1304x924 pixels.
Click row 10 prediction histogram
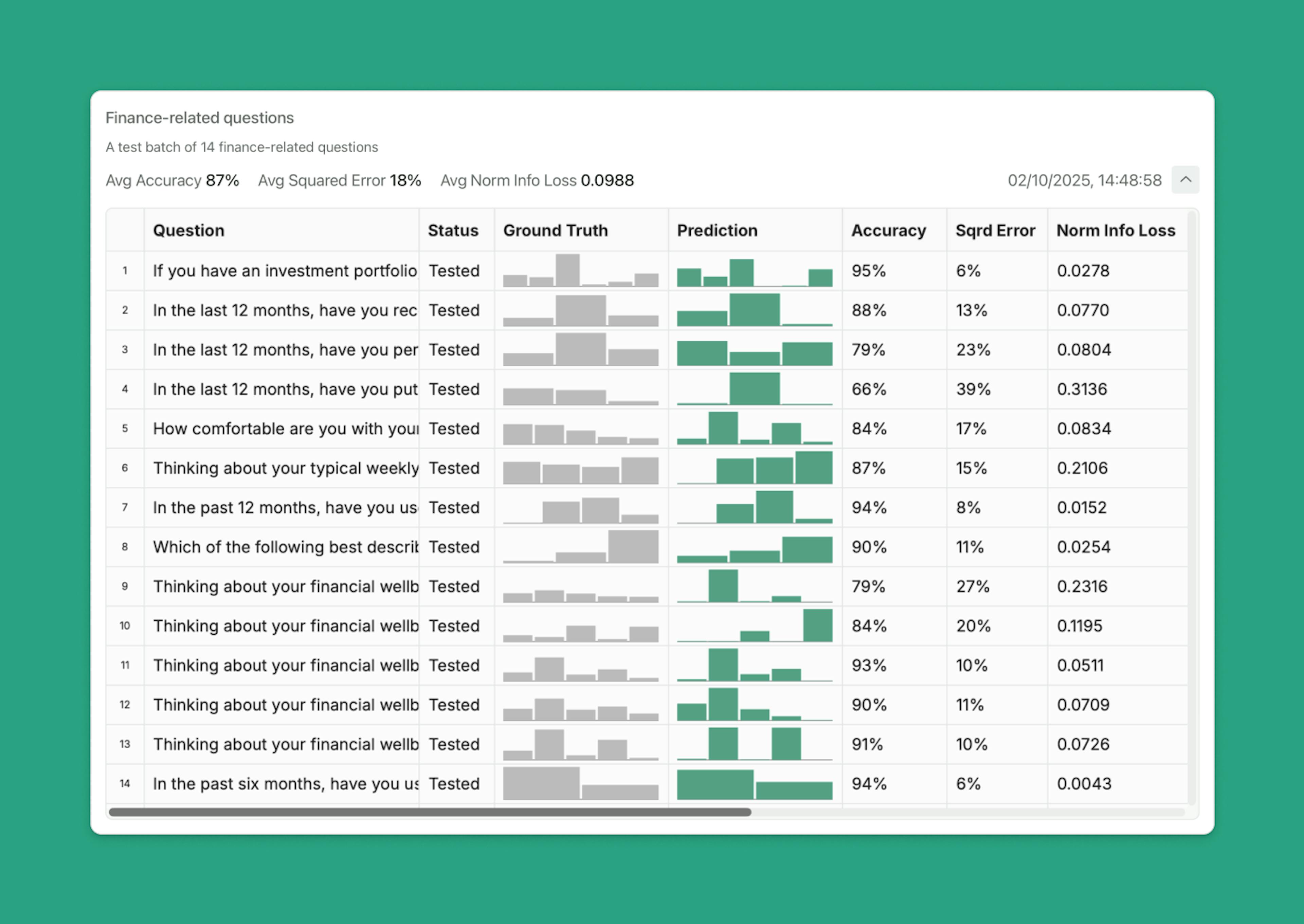click(x=755, y=626)
